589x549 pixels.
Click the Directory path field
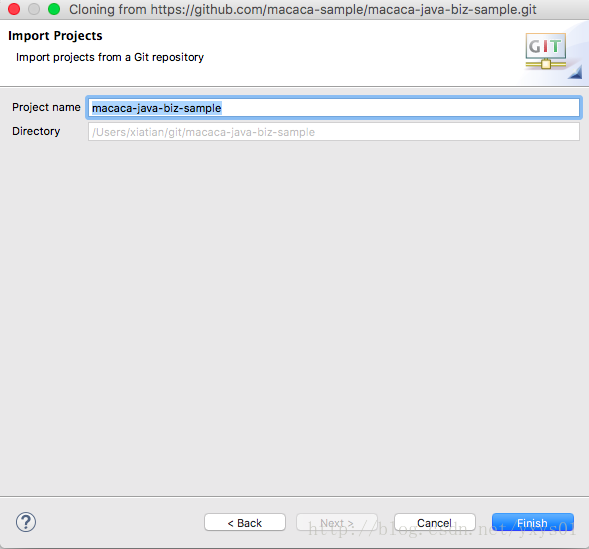click(x=334, y=132)
